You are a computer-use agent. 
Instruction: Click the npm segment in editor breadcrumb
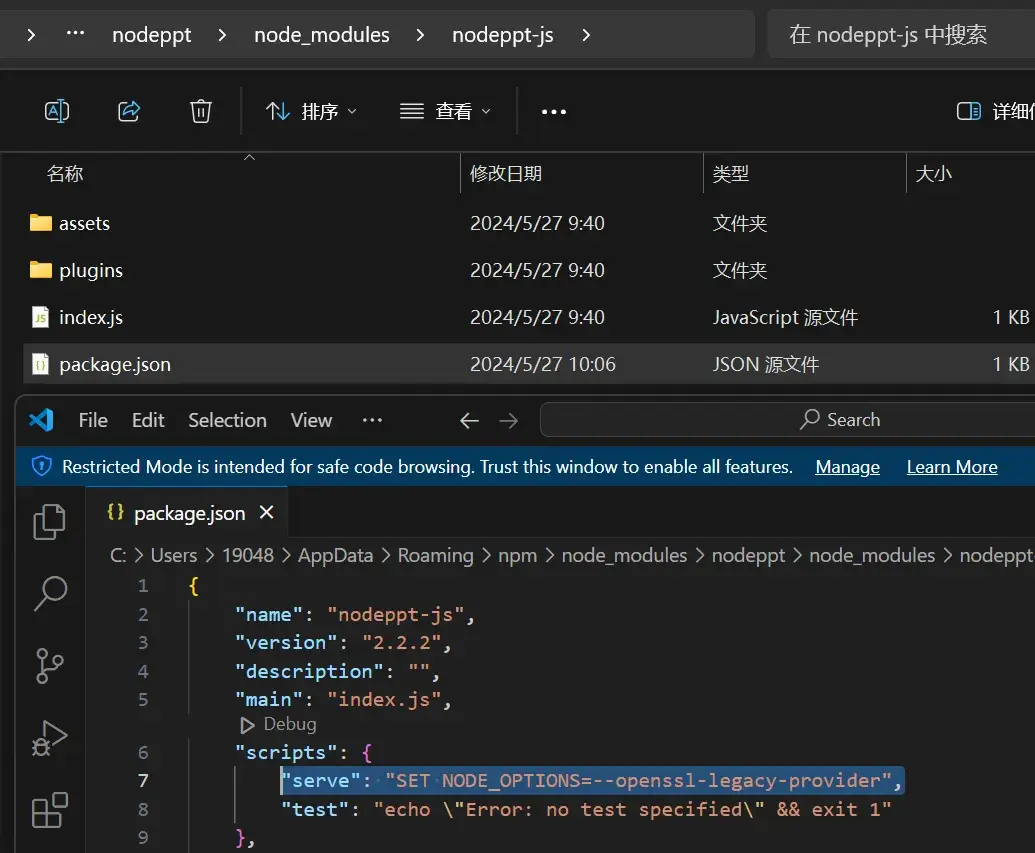point(518,555)
